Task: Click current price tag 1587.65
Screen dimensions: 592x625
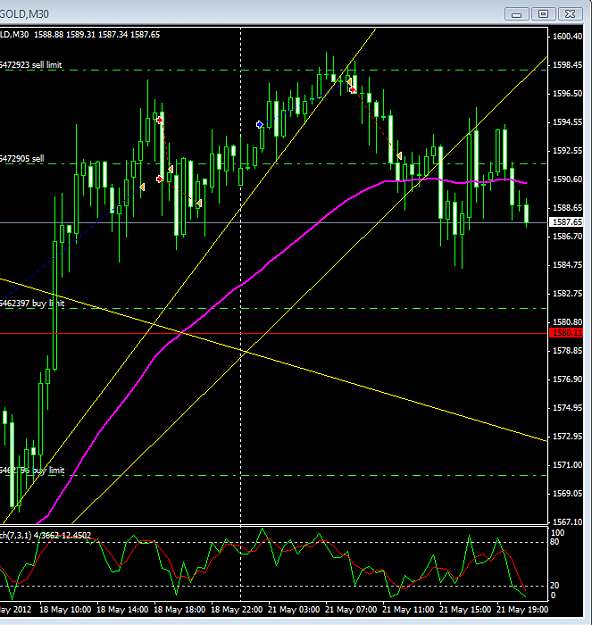Action: [x=566, y=222]
